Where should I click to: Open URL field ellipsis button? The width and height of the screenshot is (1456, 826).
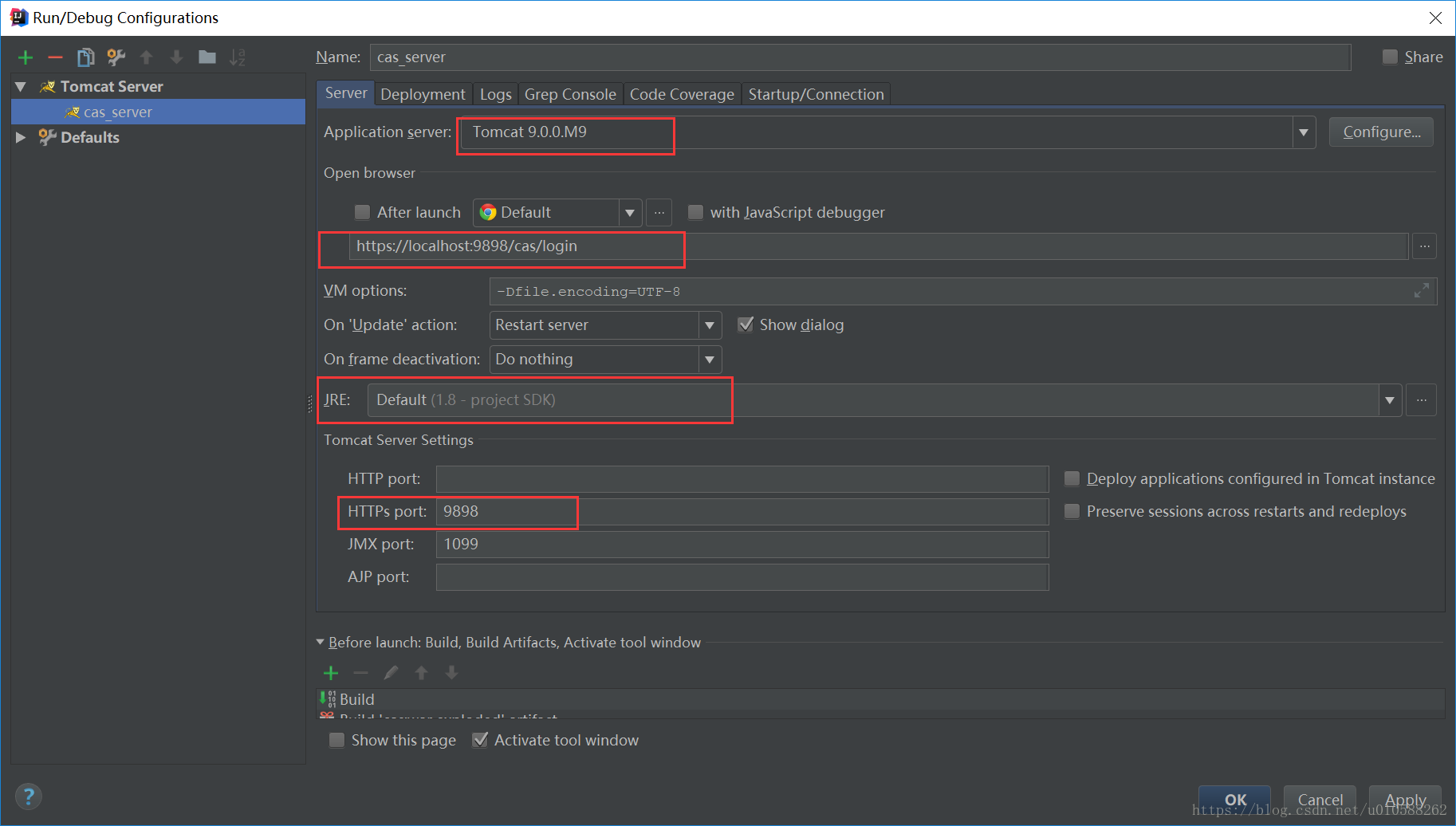(1424, 246)
